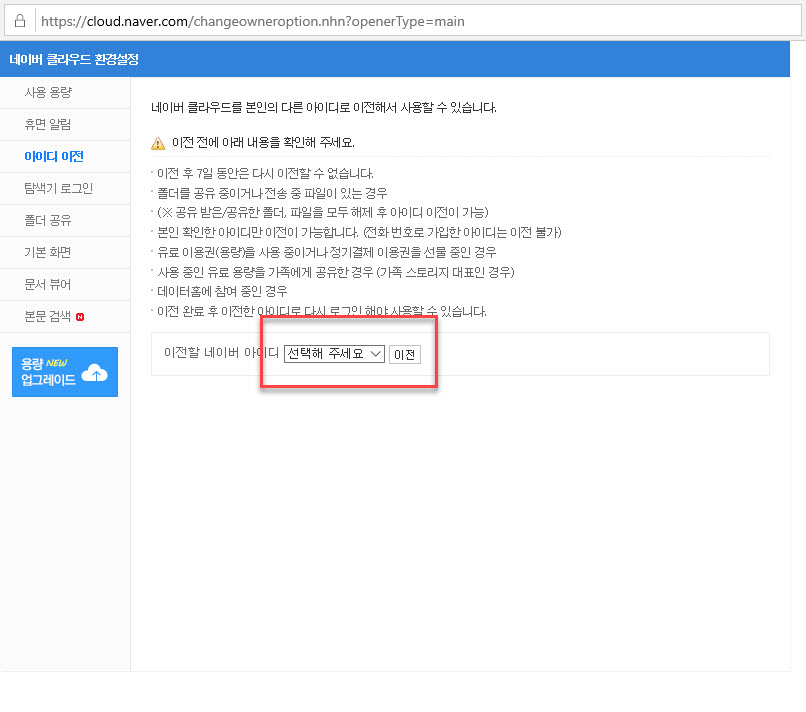Click the lock icon in address bar
The image size is (806, 712).
point(20,21)
